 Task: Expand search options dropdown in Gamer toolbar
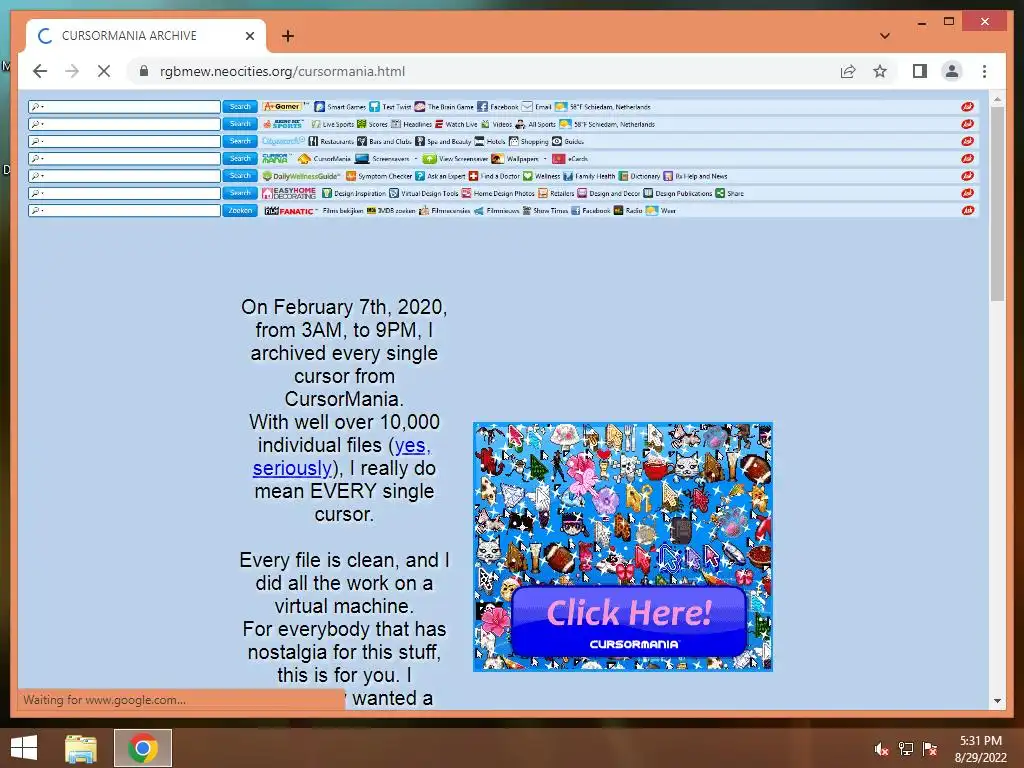point(37,106)
